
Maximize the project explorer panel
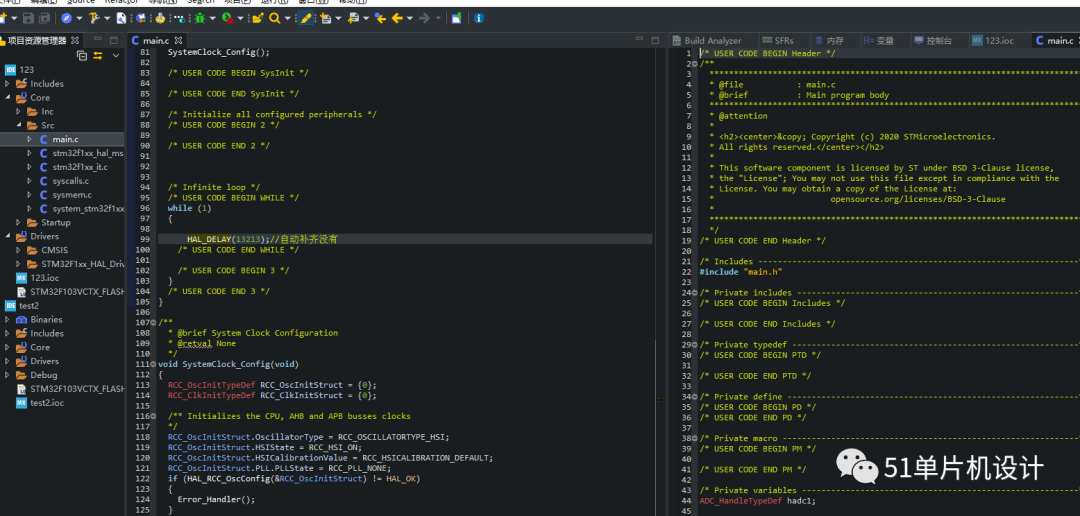click(x=114, y=40)
